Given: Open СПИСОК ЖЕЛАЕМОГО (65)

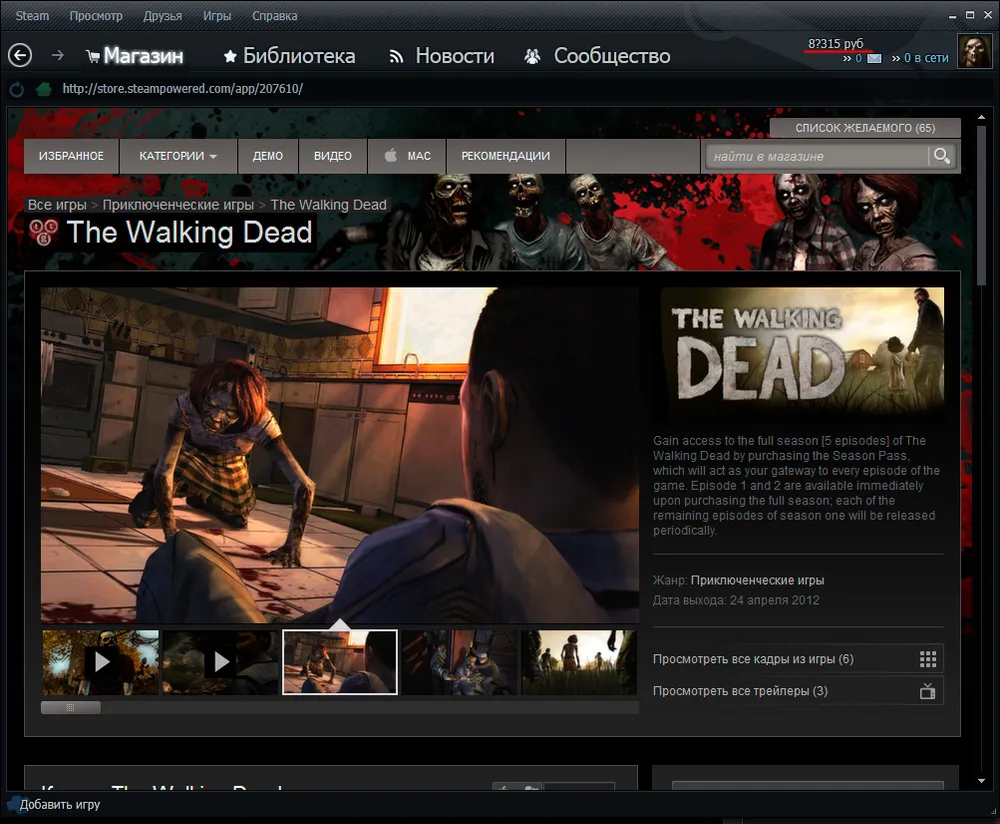Looking at the screenshot, I should point(864,128).
